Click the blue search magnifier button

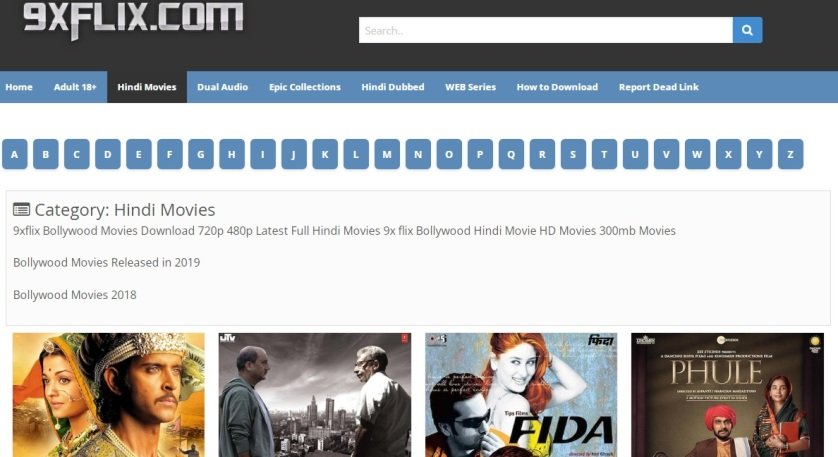click(x=747, y=30)
